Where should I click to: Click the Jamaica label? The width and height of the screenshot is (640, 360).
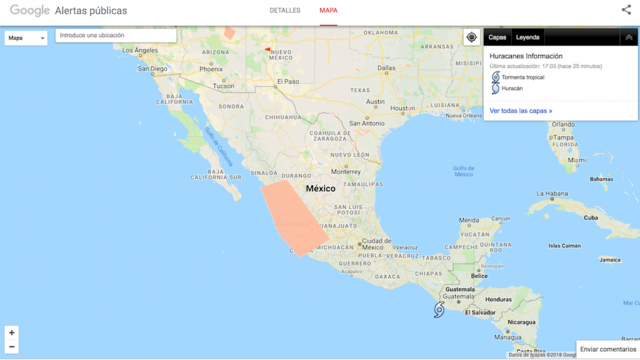click(x=610, y=260)
